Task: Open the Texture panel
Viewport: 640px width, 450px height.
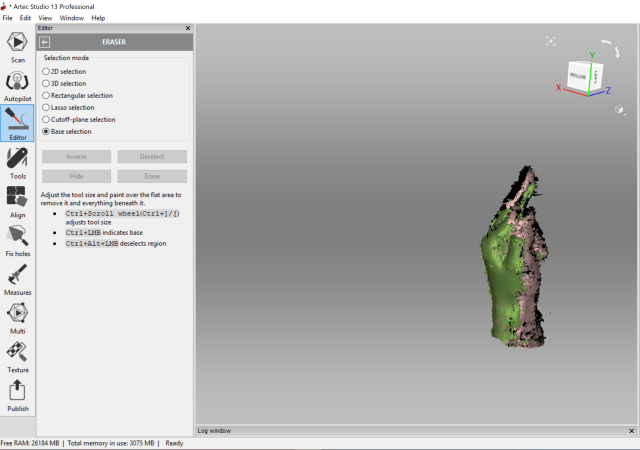Action: pyautogui.click(x=17, y=355)
